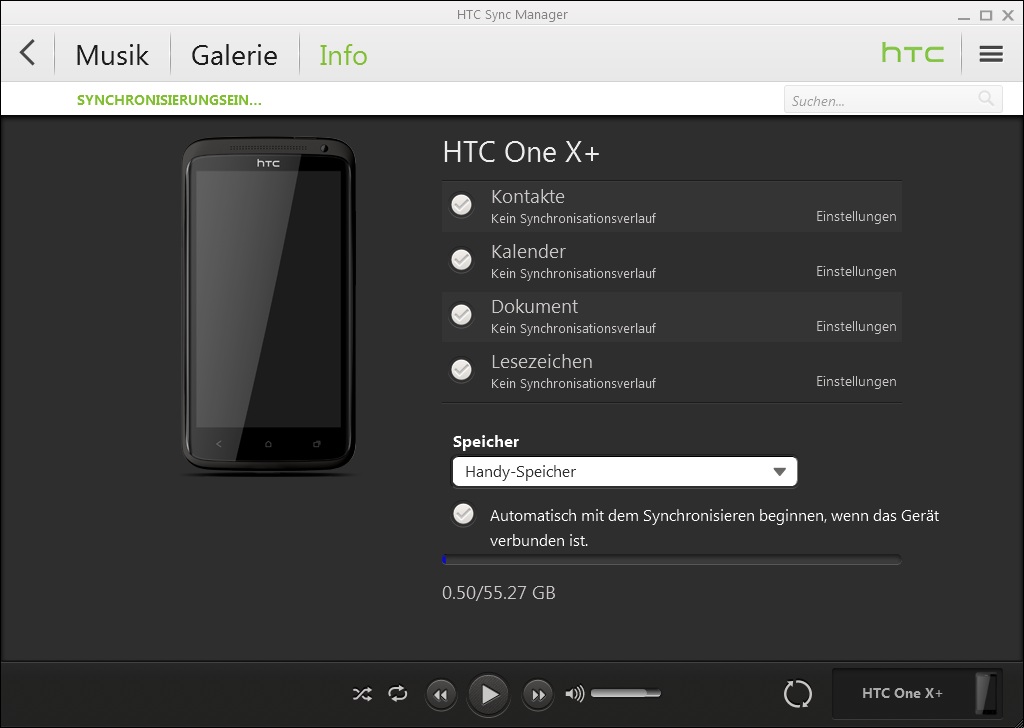The height and width of the screenshot is (728, 1024).
Task: Adjust the volume slider
Action: (625, 693)
